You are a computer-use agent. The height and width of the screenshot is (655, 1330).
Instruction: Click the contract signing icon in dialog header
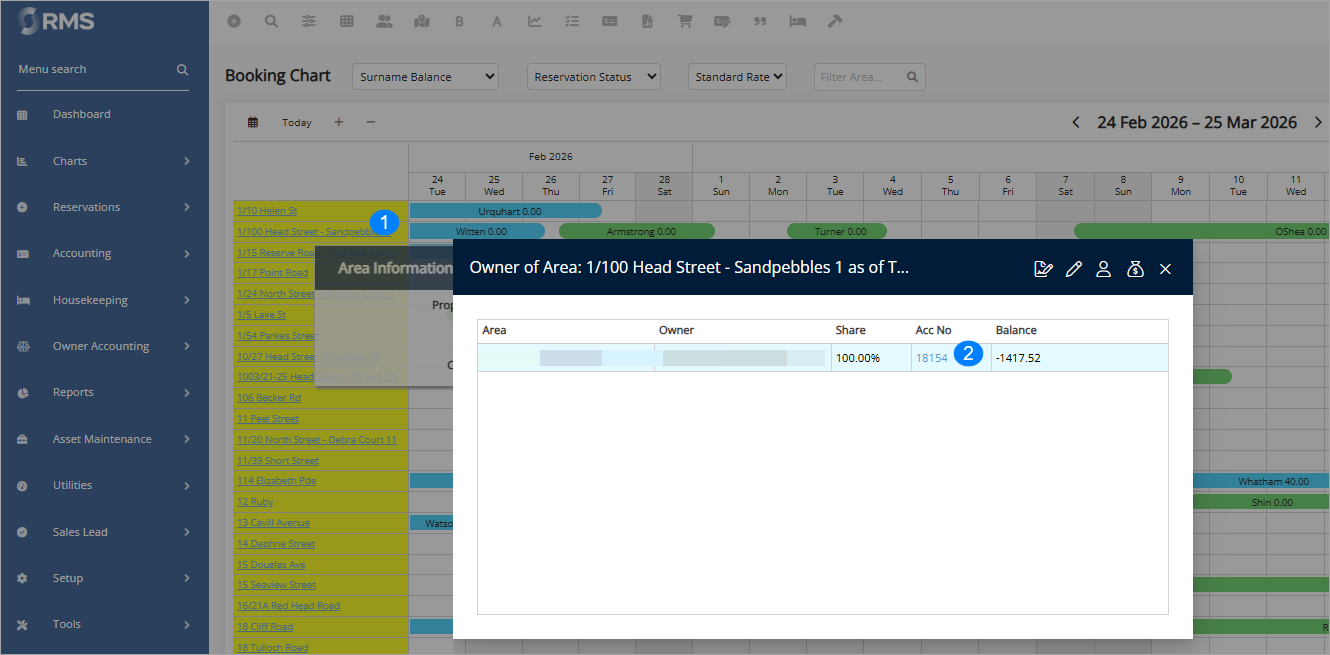point(1043,269)
